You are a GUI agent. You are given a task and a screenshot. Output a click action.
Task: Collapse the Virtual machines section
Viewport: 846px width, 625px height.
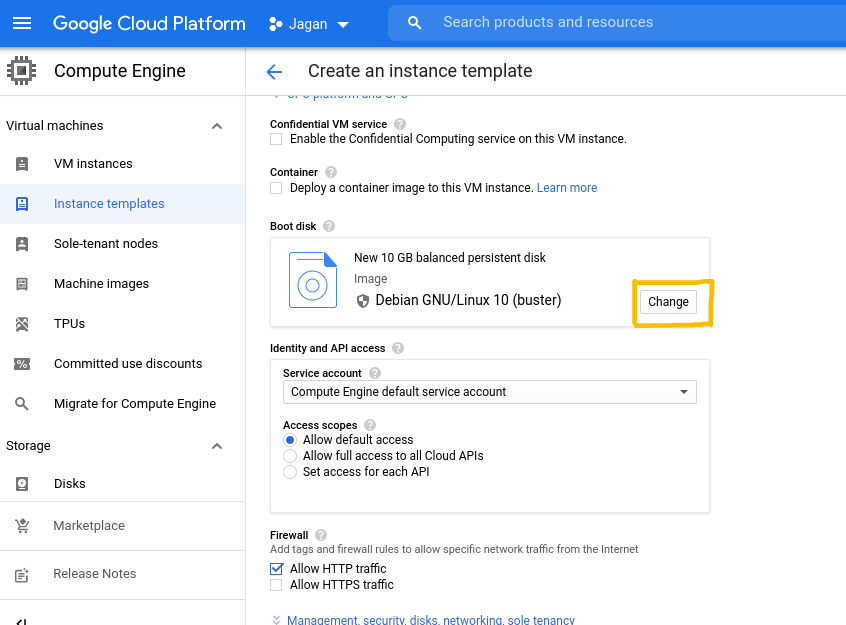tap(217, 126)
